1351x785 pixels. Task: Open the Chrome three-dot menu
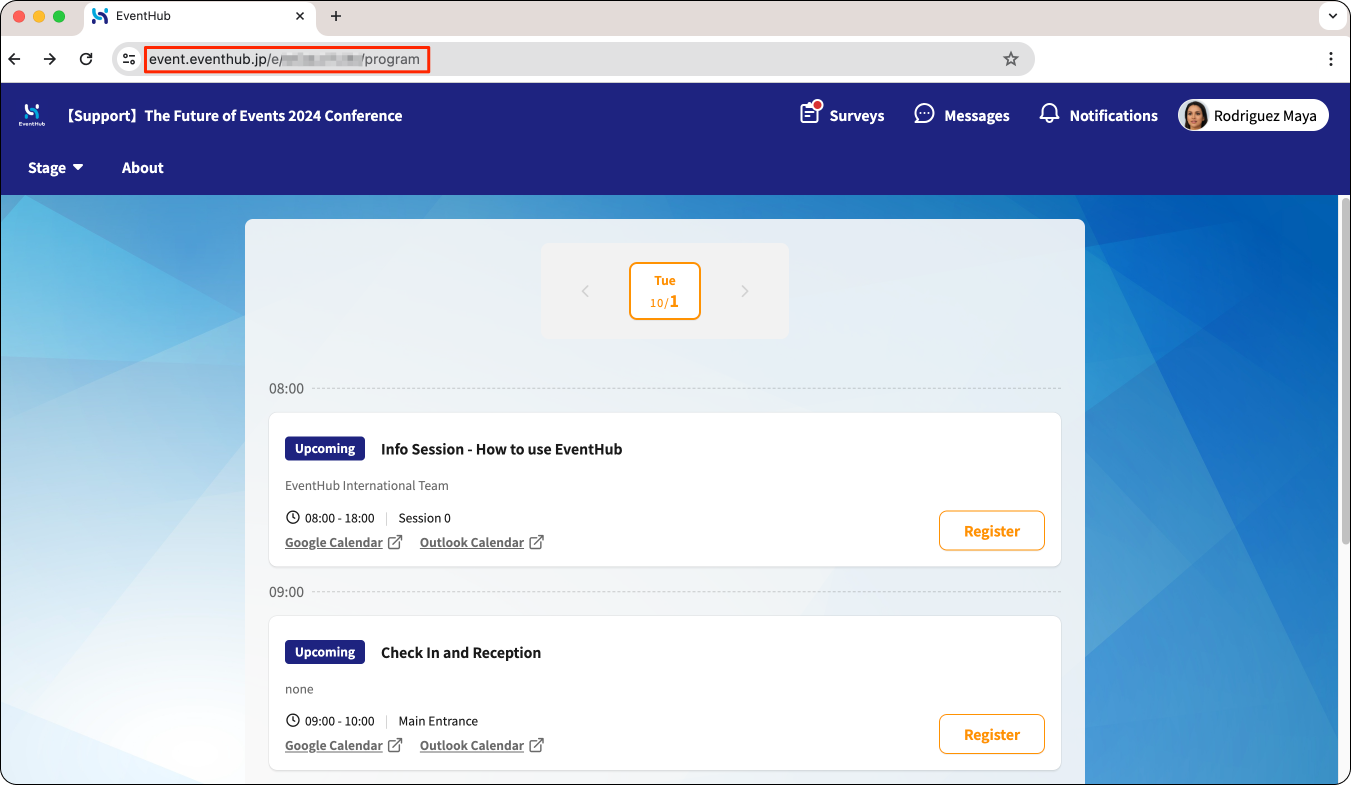pyautogui.click(x=1331, y=59)
